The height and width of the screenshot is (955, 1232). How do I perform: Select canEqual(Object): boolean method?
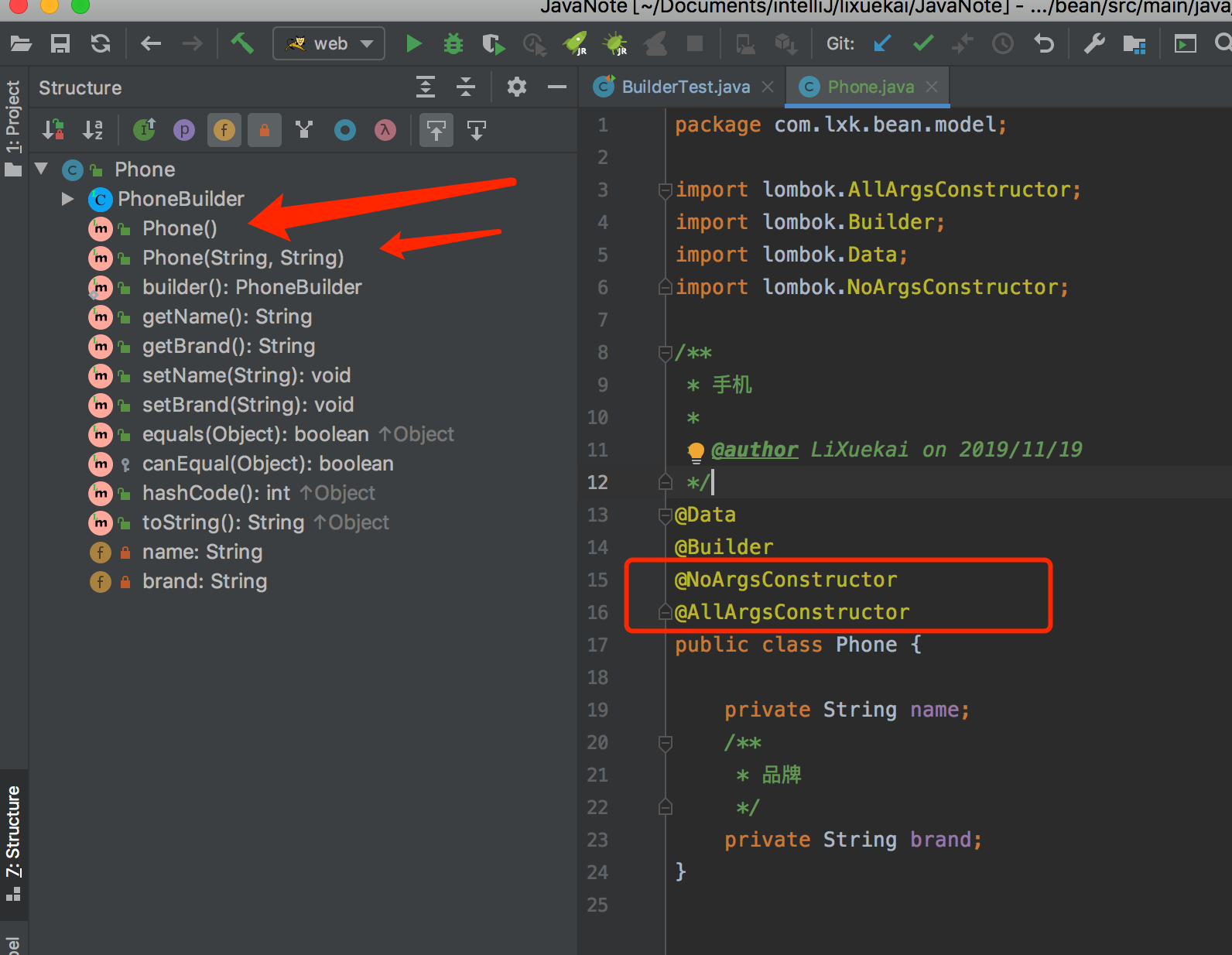click(268, 464)
